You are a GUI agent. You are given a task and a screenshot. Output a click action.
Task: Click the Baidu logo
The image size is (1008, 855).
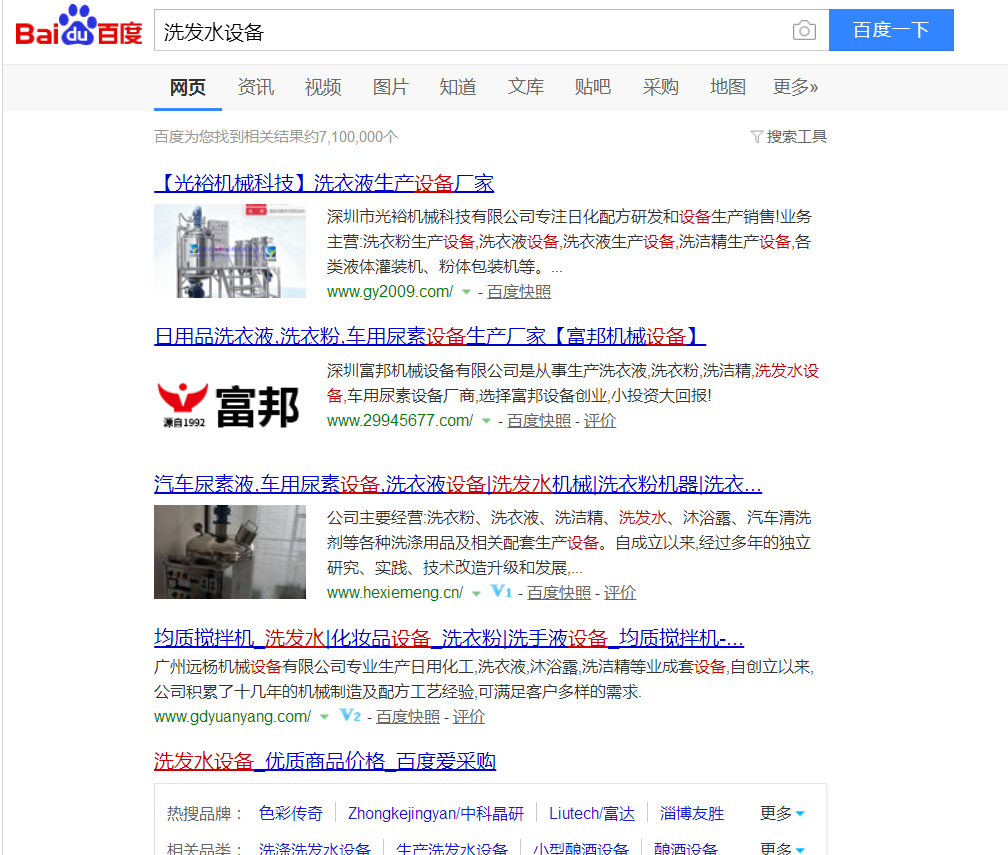pos(78,27)
